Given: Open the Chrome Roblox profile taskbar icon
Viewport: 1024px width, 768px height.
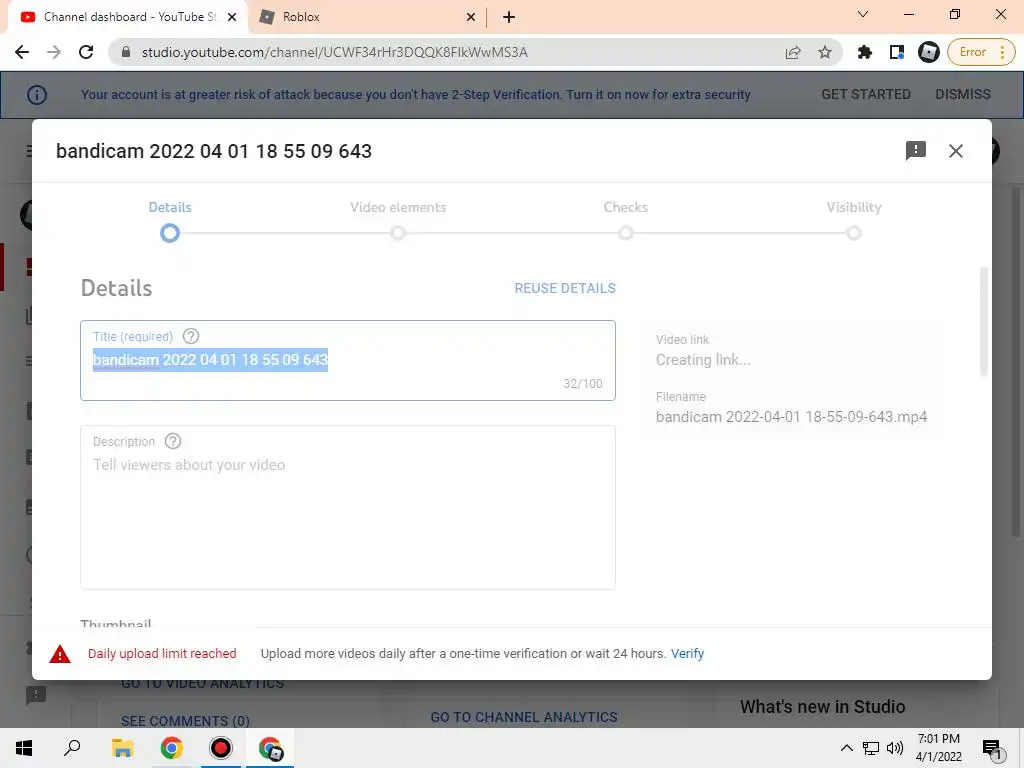Looking at the screenshot, I should pyautogui.click(x=270, y=748).
